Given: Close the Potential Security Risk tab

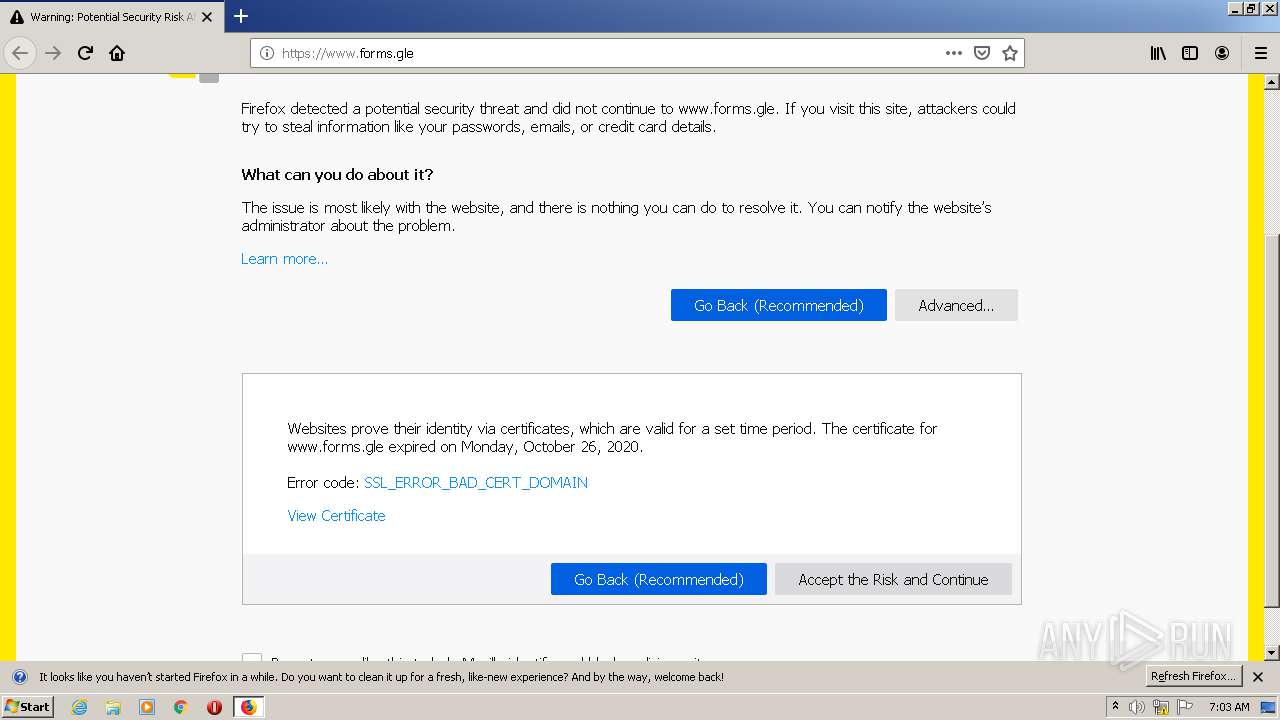Looking at the screenshot, I should 206,17.
